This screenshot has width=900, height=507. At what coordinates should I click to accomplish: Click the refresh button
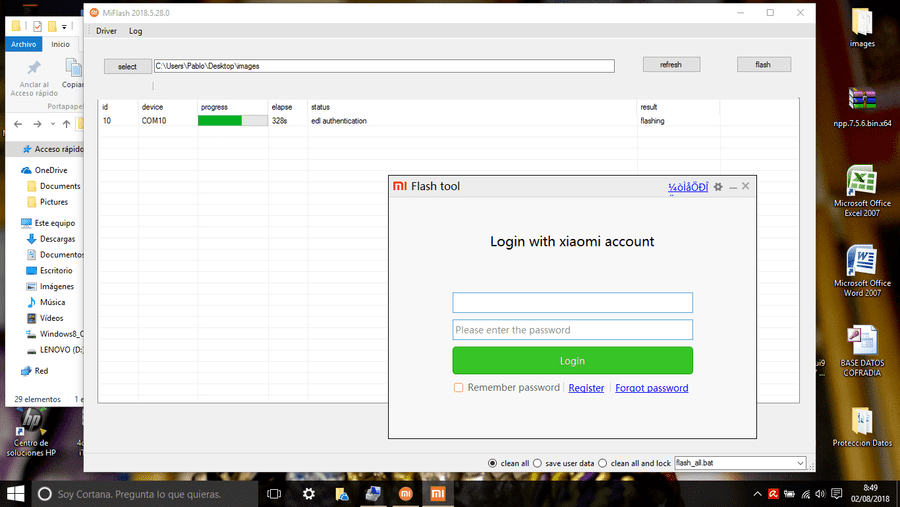click(671, 65)
